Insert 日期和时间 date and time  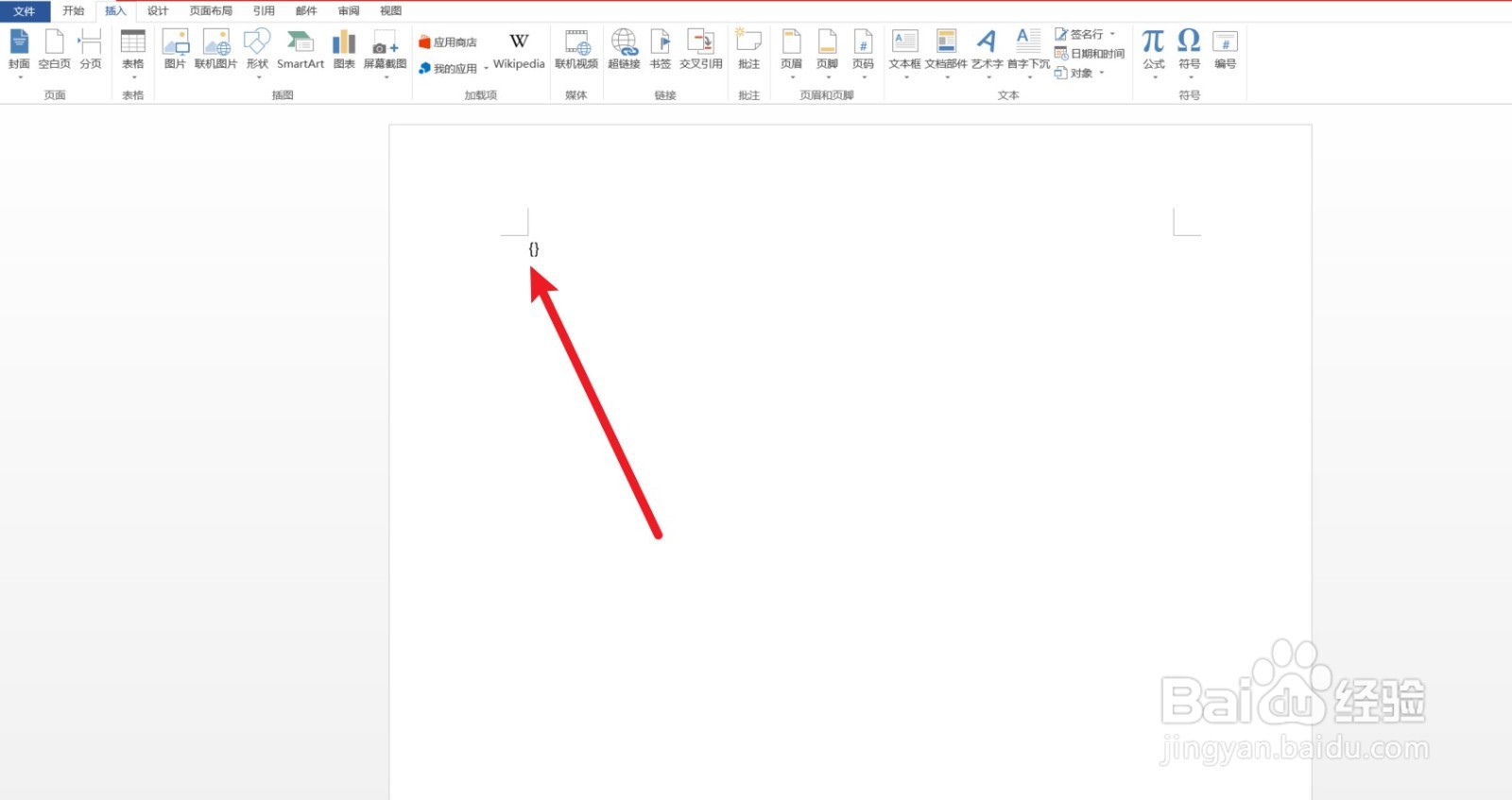(x=1090, y=54)
